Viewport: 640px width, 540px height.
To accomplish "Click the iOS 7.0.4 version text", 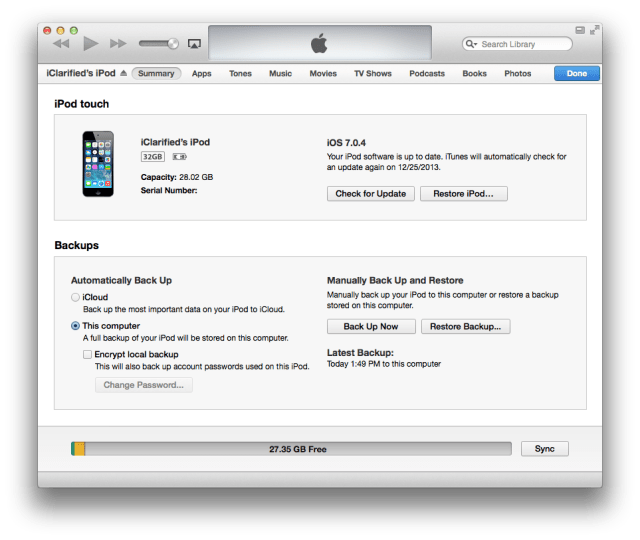I will click(x=346, y=143).
